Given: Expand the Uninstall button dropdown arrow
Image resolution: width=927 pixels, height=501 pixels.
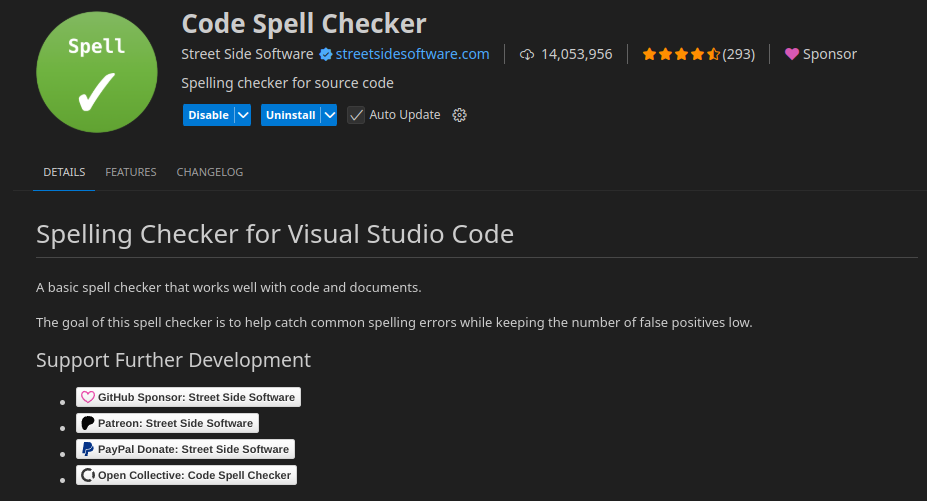Looking at the screenshot, I should click(x=329, y=115).
